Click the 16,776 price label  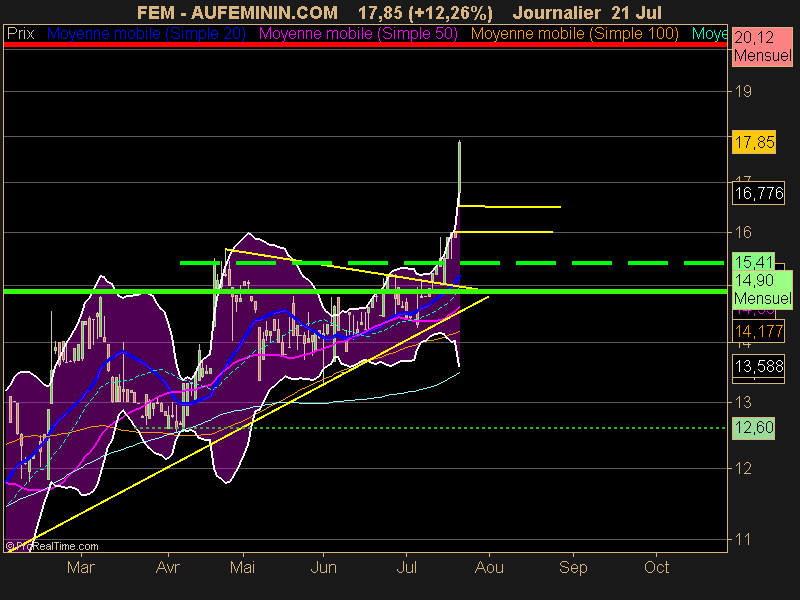[x=759, y=193]
